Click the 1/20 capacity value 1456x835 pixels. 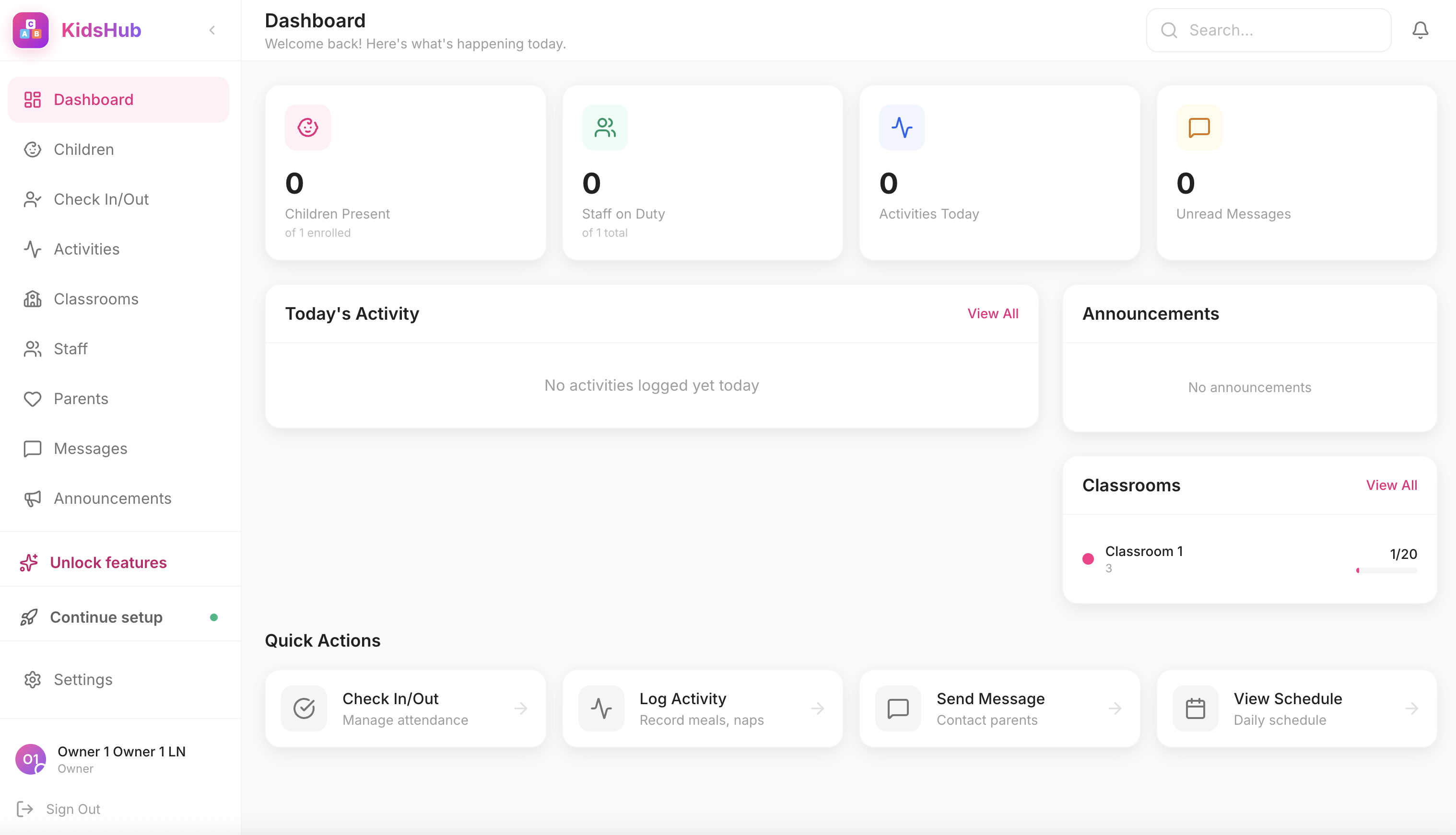(x=1403, y=554)
